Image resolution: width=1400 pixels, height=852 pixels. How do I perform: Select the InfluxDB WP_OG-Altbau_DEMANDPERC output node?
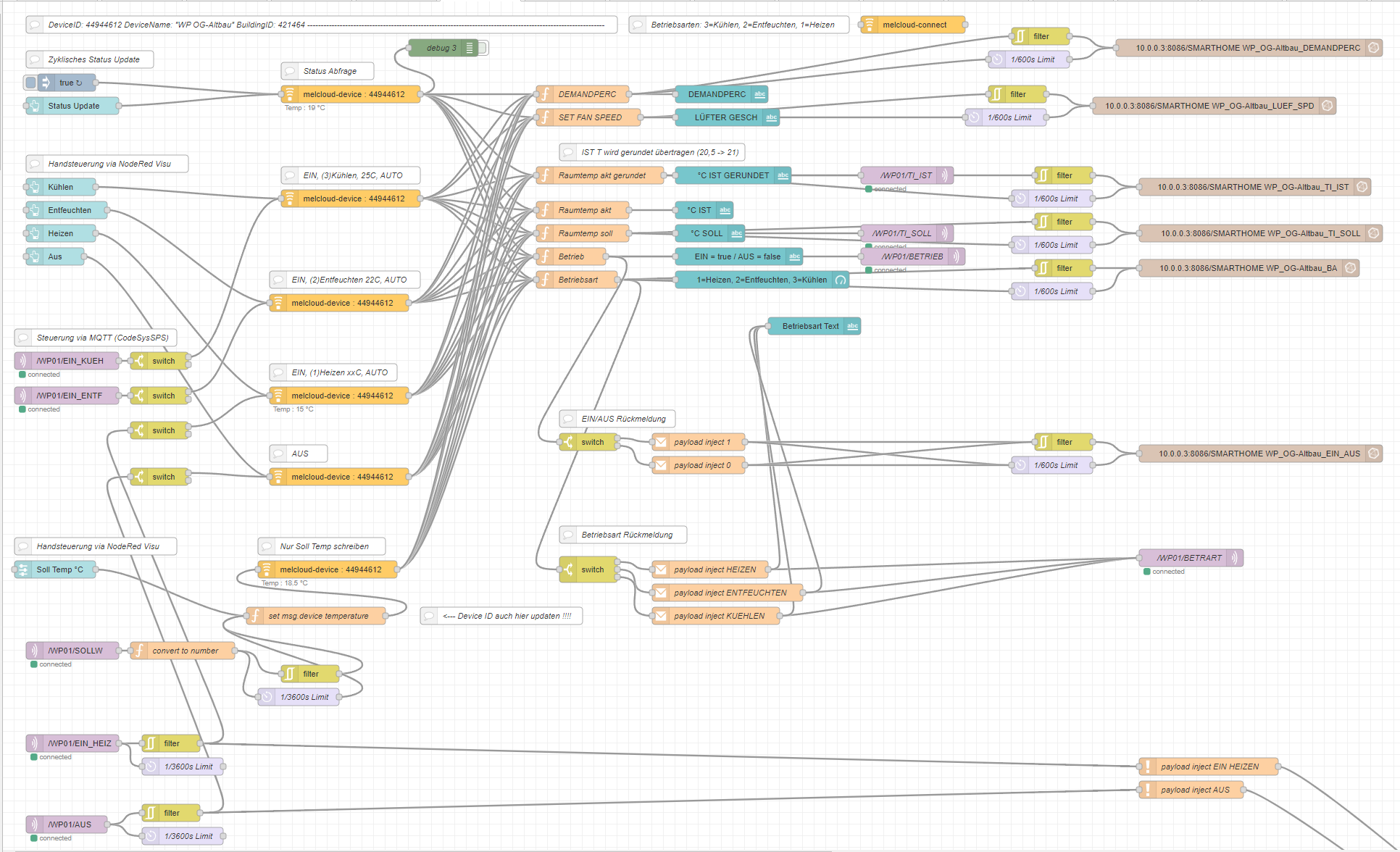click(x=1247, y=48)
